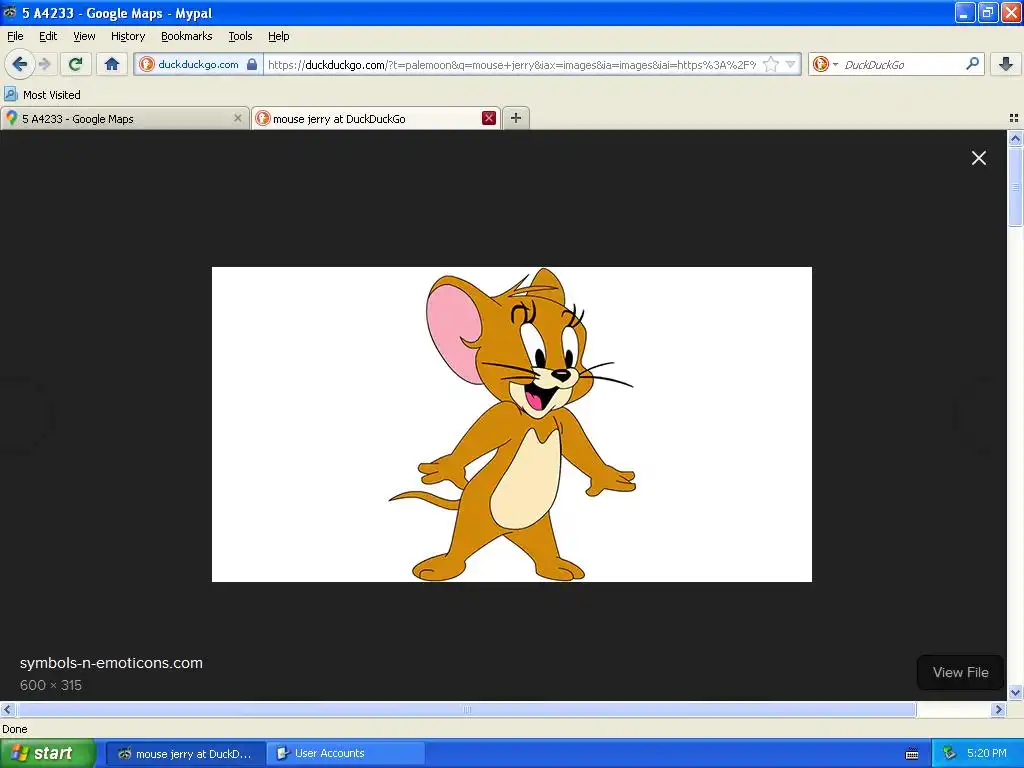This screenshot has height=768, width=1024.
Task: Open the Edit menu
Action: pyautogui.click(x=48, y=36)
